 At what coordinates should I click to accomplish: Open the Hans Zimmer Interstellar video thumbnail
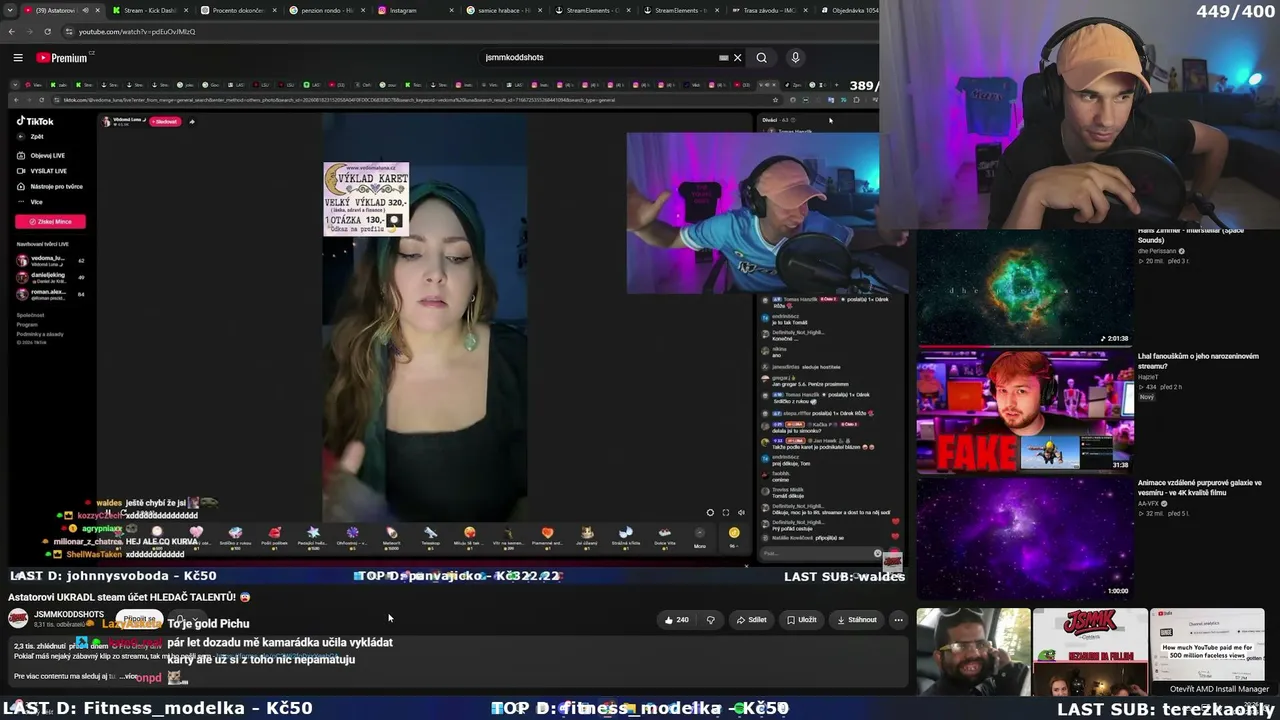(x=1025, y=287)
